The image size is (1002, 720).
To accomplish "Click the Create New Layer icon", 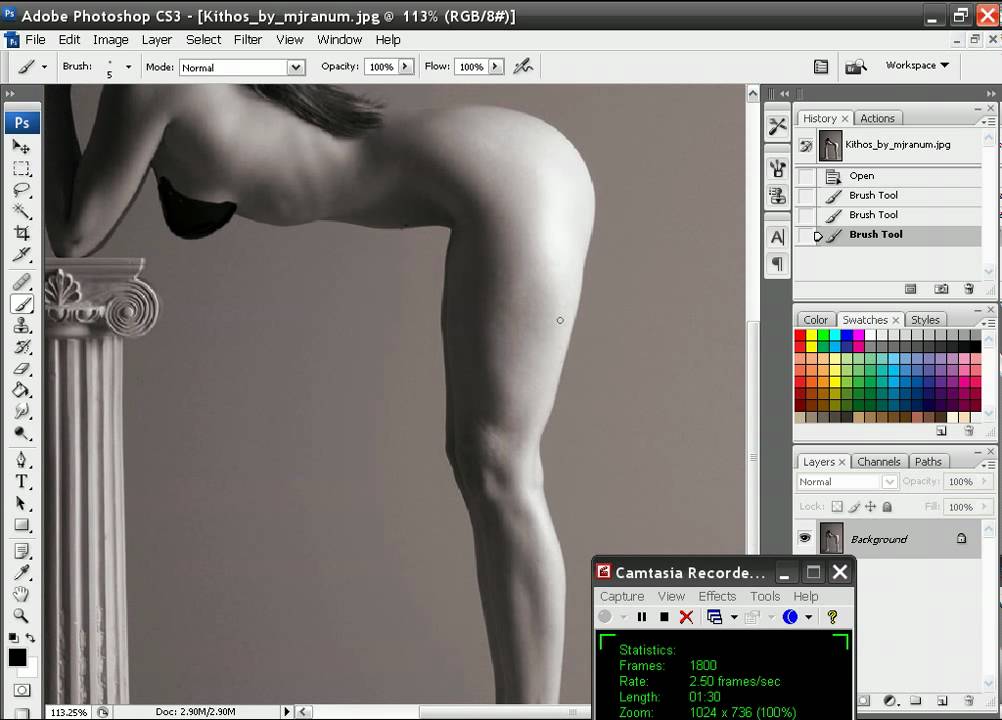I will (x=941, y=701).
